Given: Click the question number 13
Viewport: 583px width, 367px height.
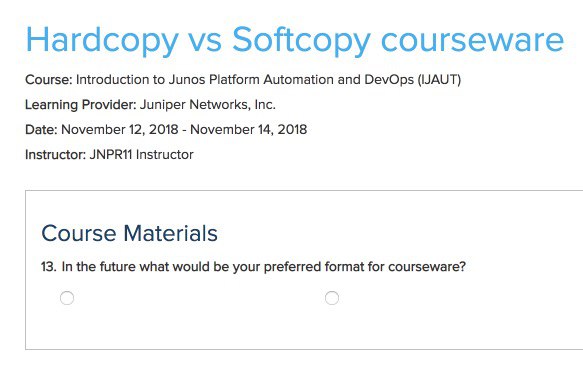Looking at the screenshot, I should (x=49, y=267).
